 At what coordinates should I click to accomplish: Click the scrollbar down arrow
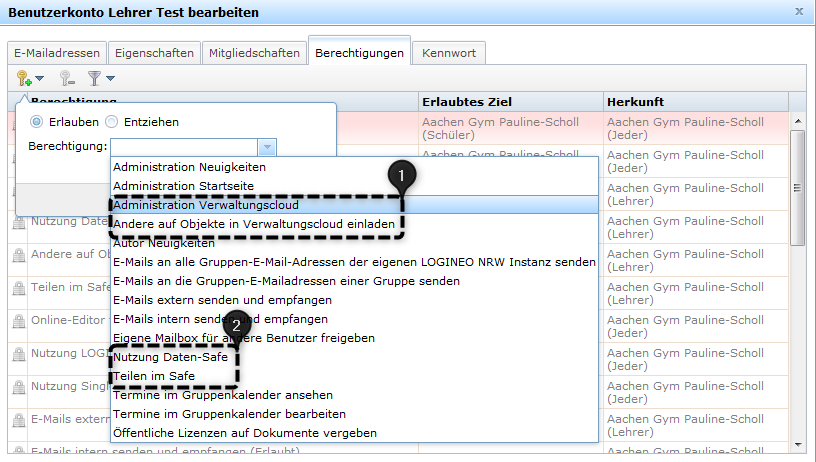pyautogui.click(x=797, y=445)
